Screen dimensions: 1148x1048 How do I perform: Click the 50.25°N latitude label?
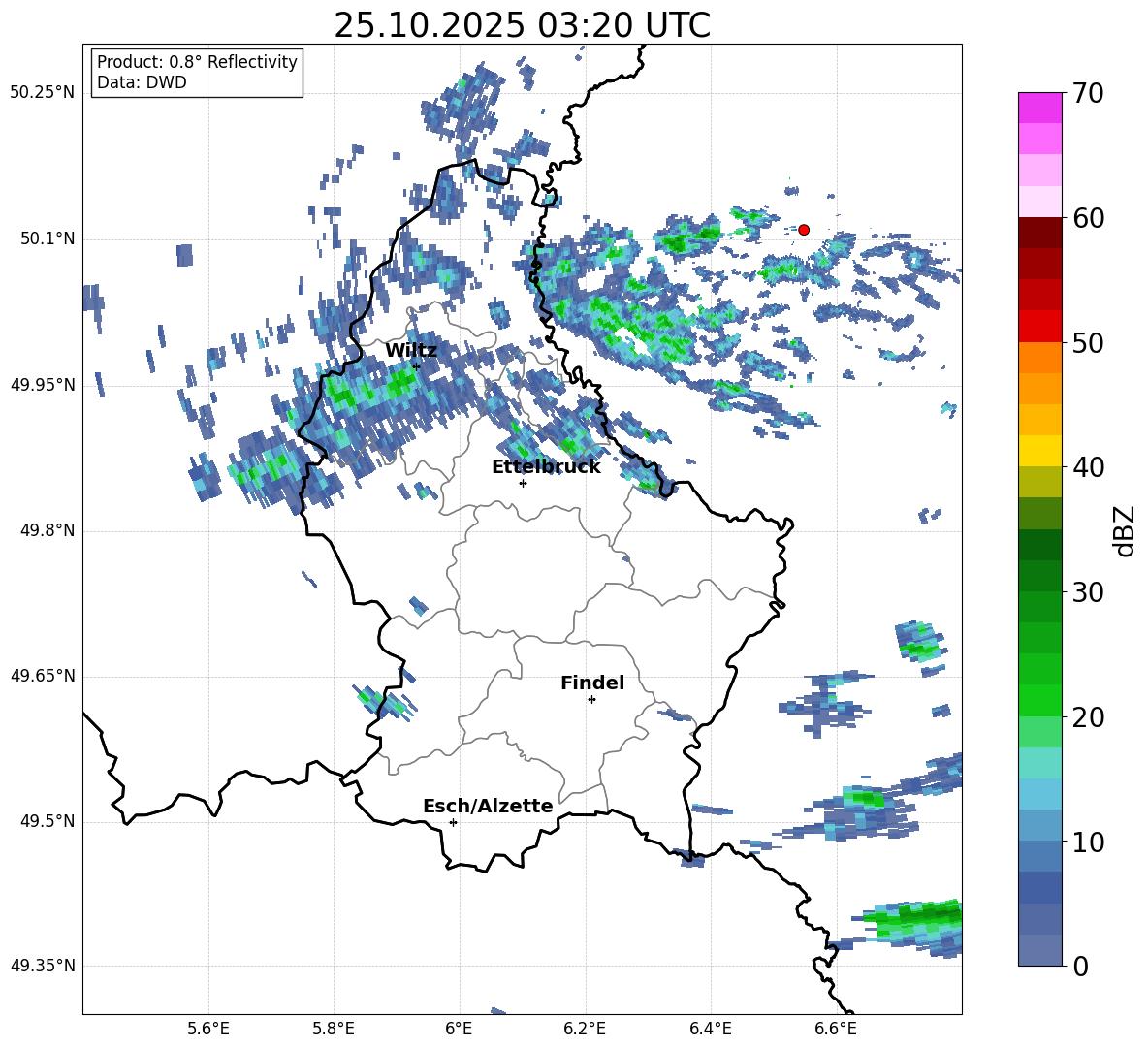coord(43,93)
